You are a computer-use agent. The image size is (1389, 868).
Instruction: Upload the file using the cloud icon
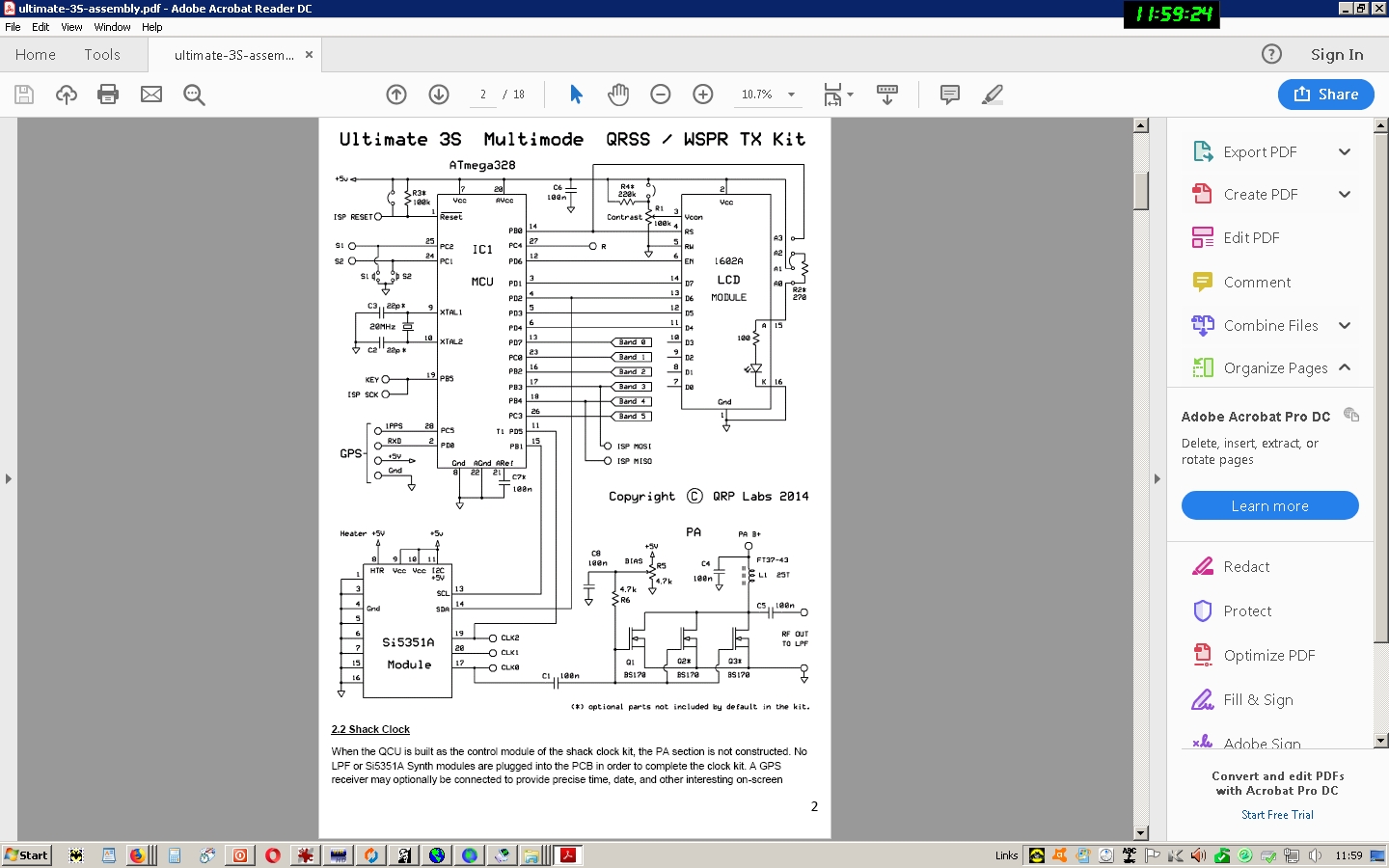[66, 95]
